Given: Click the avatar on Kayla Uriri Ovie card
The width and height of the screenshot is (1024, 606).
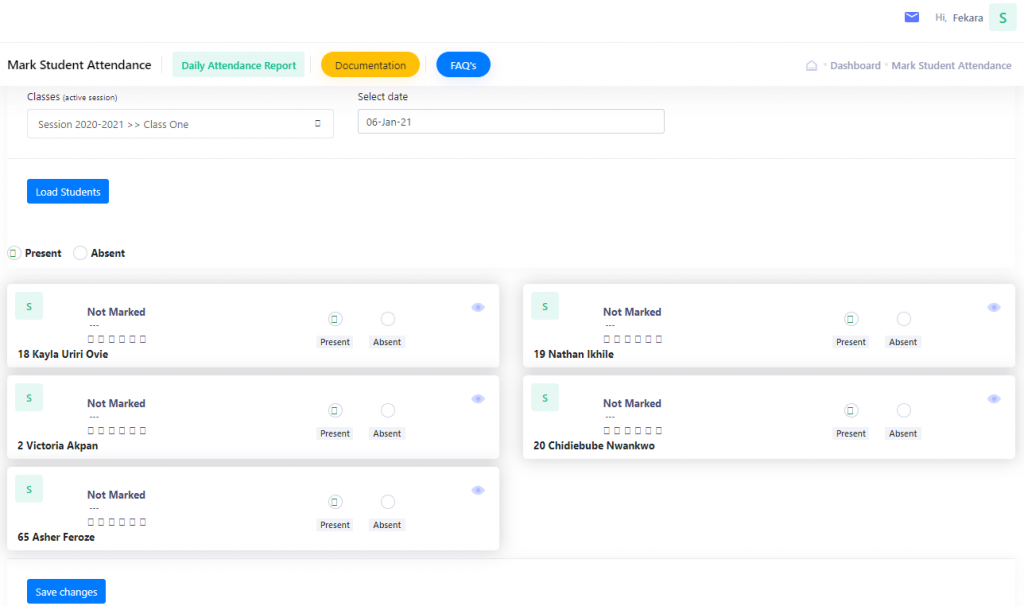Looking at the screenshot, I should pos(29,306).
